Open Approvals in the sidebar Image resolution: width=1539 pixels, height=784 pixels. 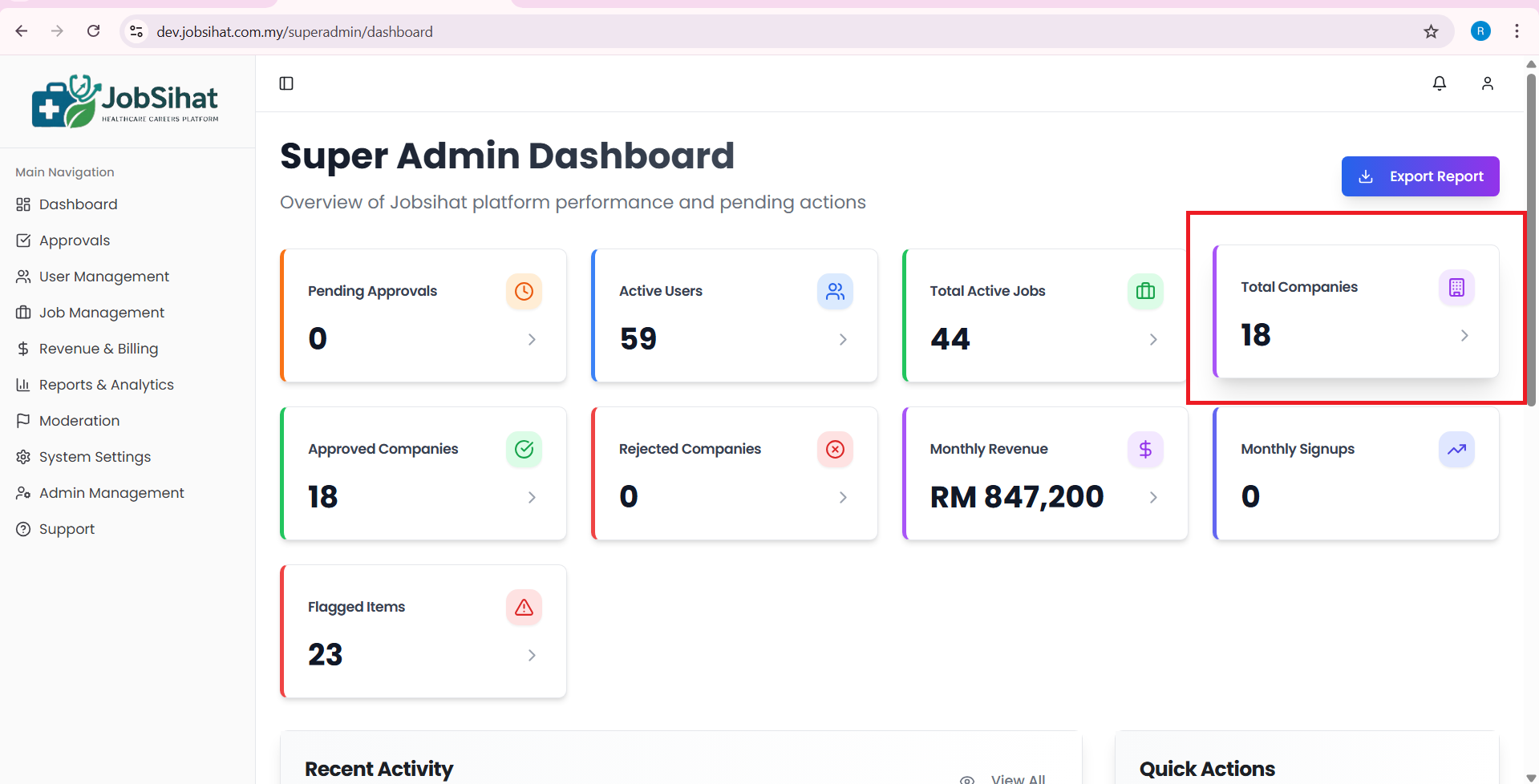[x=75, y=240]
